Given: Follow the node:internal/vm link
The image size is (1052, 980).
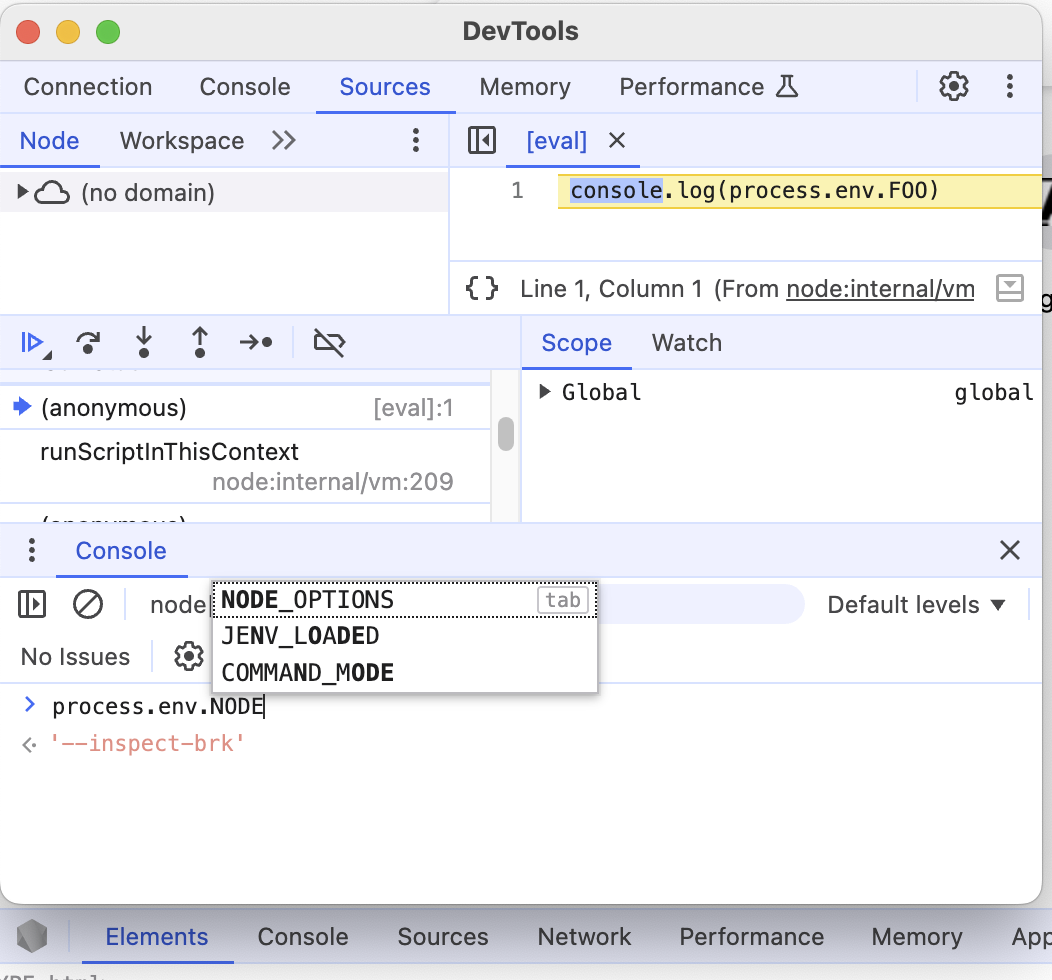Looking at the screenshot, I should [x=880, y=289].
